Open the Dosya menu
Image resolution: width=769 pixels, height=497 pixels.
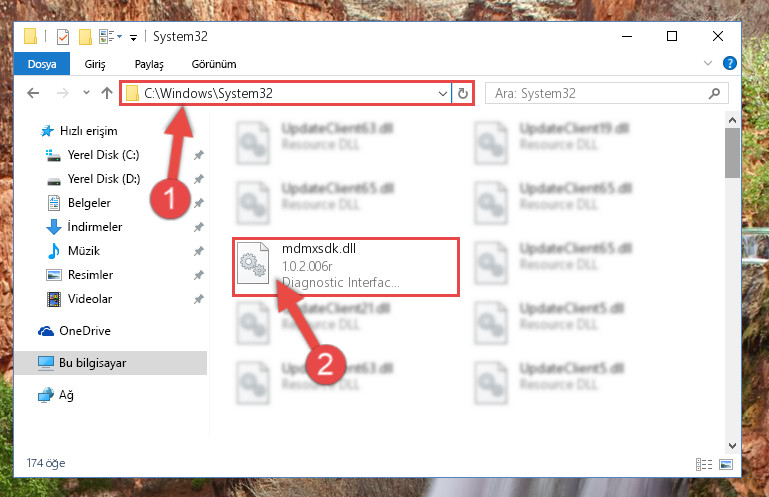[x=42, y=64]
